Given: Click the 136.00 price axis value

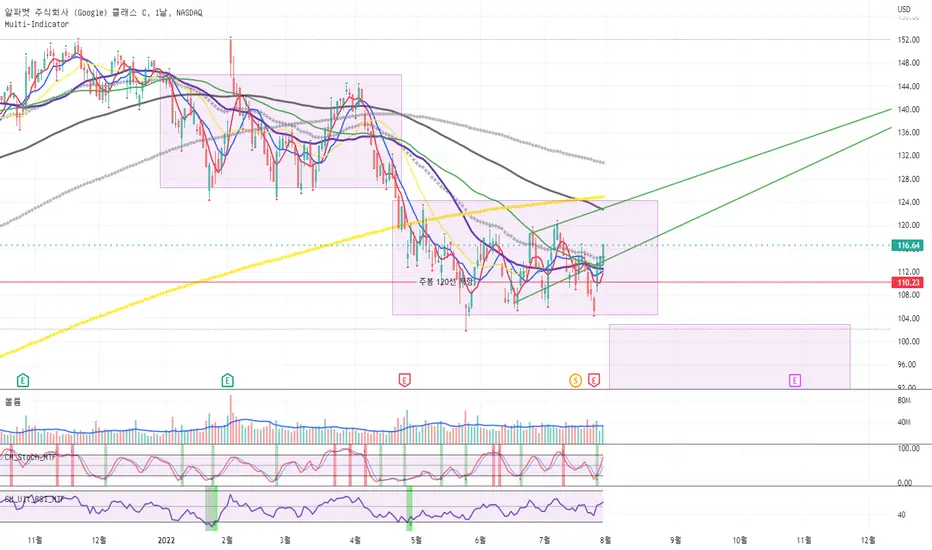Looking at the screenshot, I should pyautogui.click(x=909, y=133).
